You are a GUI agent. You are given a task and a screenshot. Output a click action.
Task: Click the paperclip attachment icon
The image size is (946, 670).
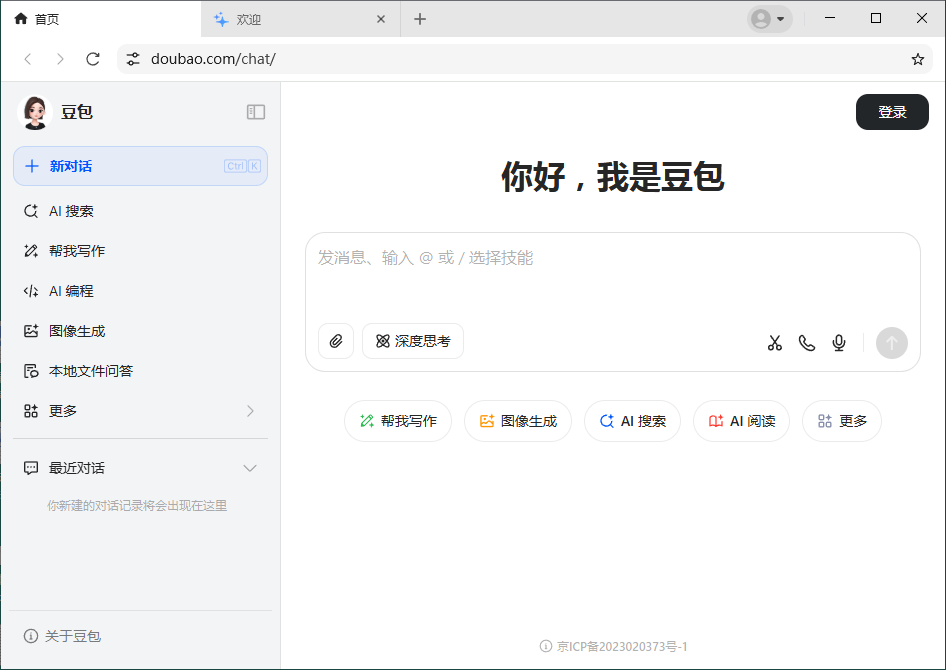[x=336, y=341]
